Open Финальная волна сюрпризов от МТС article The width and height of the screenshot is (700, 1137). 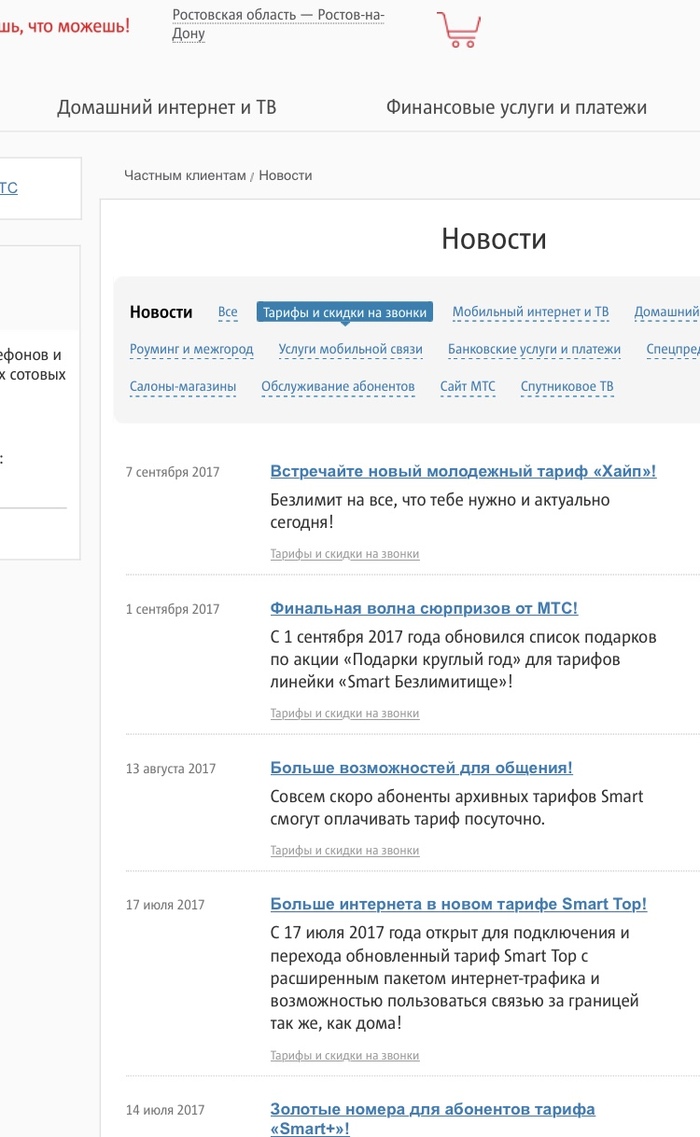coord(424,608)
